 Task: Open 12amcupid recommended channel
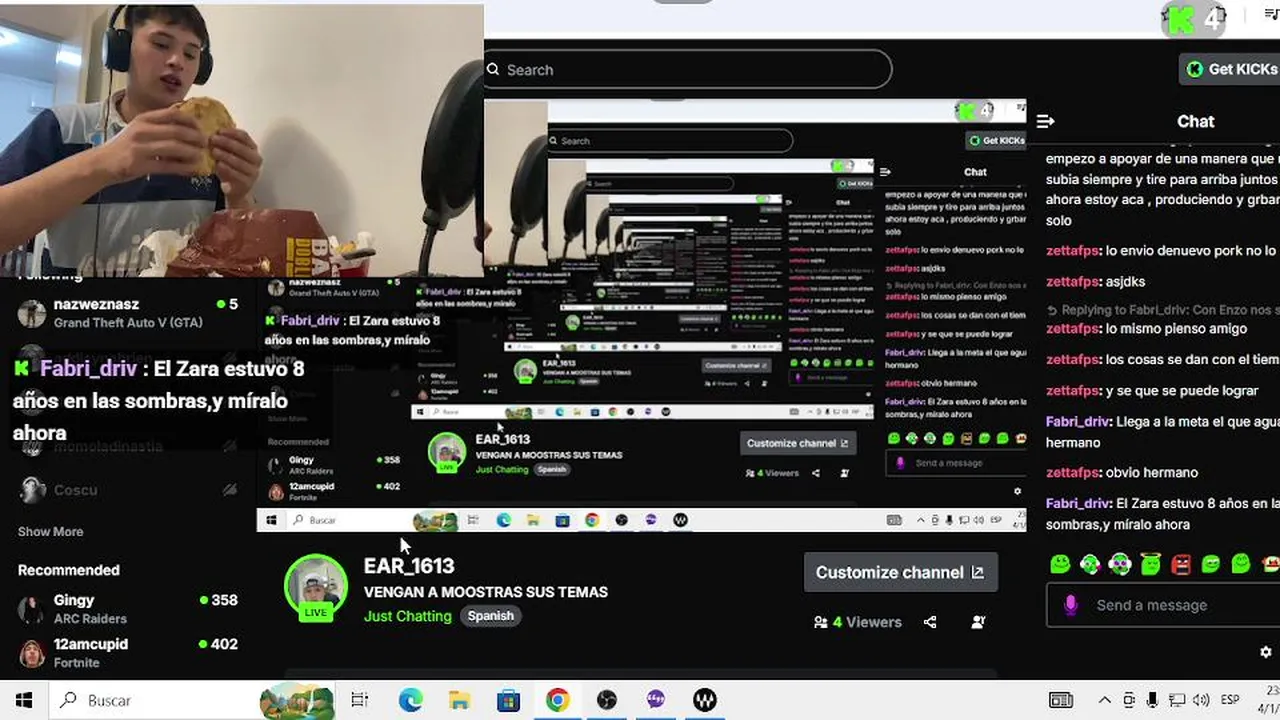[x=128, y=653]
